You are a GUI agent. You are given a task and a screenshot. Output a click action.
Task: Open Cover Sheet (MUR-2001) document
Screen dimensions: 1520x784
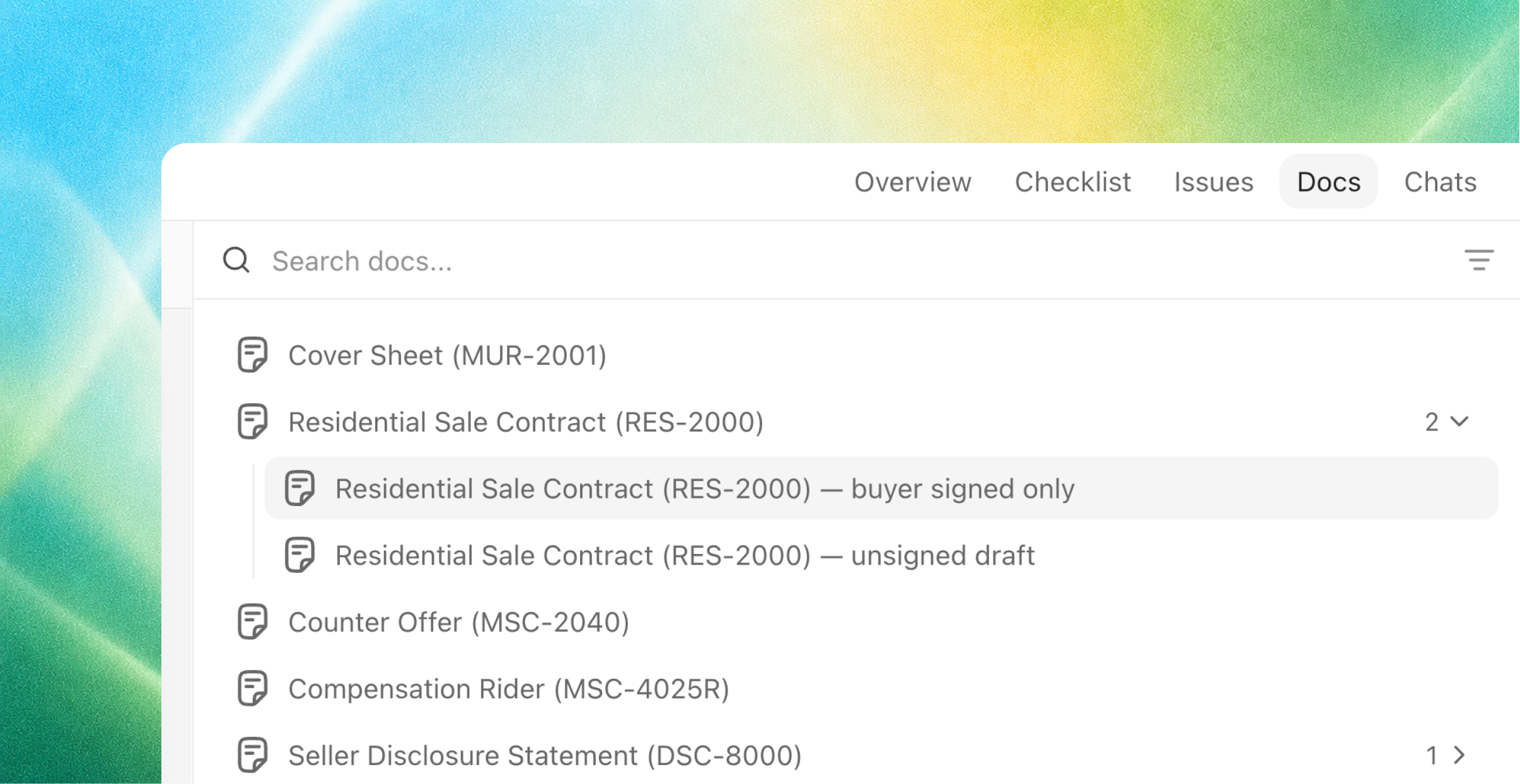[x=447, y=355]
